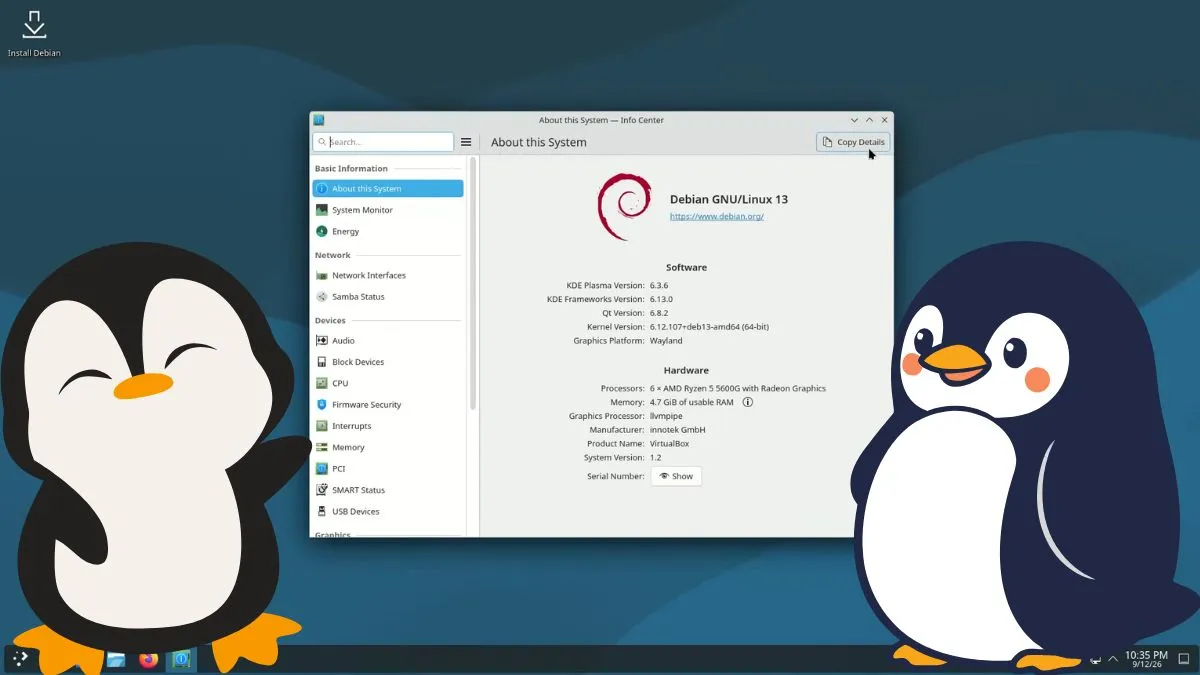Select About this System in sidebar
This screenshot has height=675, width=1200.
point(388,188)
